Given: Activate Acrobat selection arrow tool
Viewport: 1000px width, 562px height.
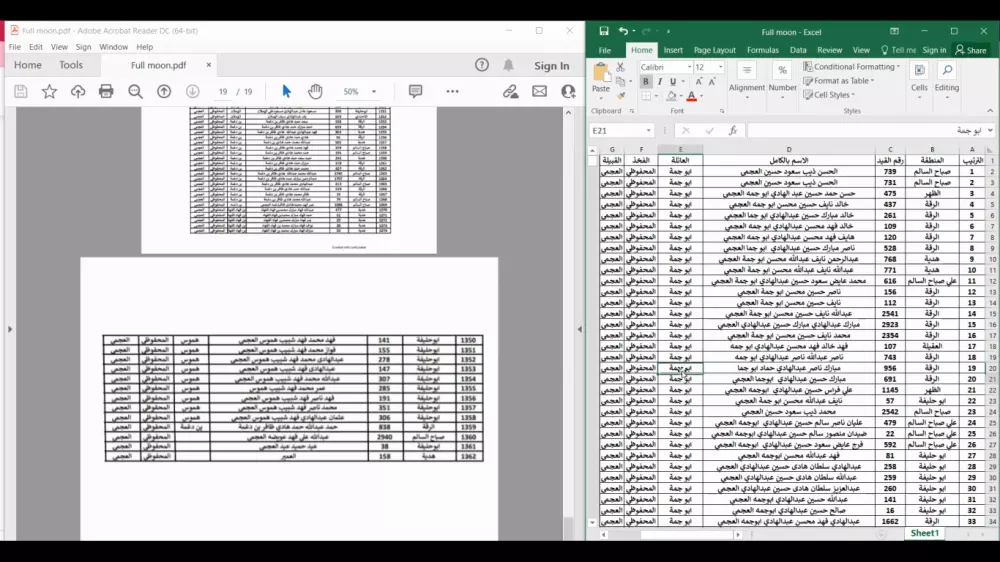Looking at the screenshot, I should (x=286, y=91).
